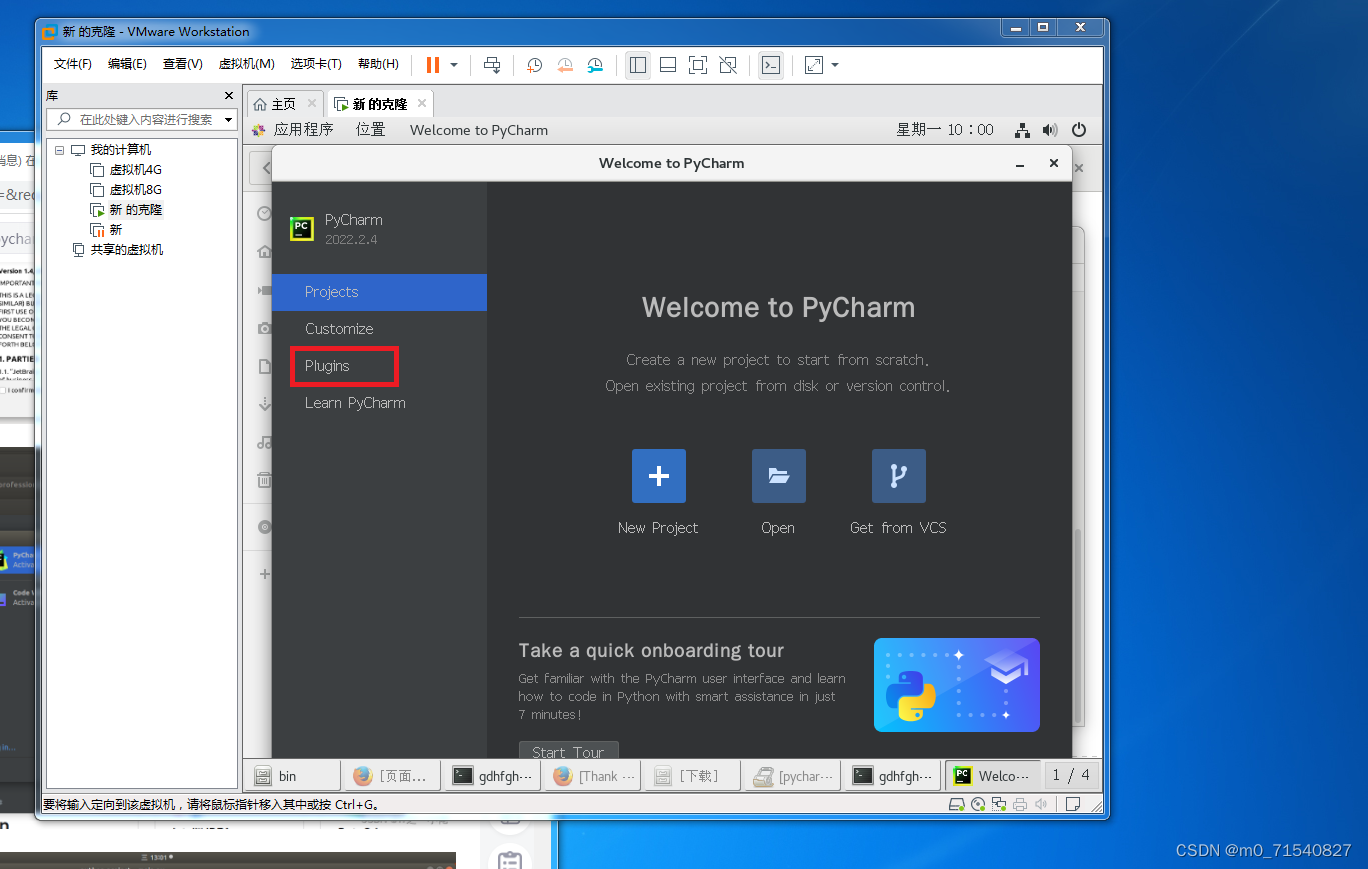Open the 文件(F) menu
Viewport: 1368px width, 869px height.
[73, 64]
